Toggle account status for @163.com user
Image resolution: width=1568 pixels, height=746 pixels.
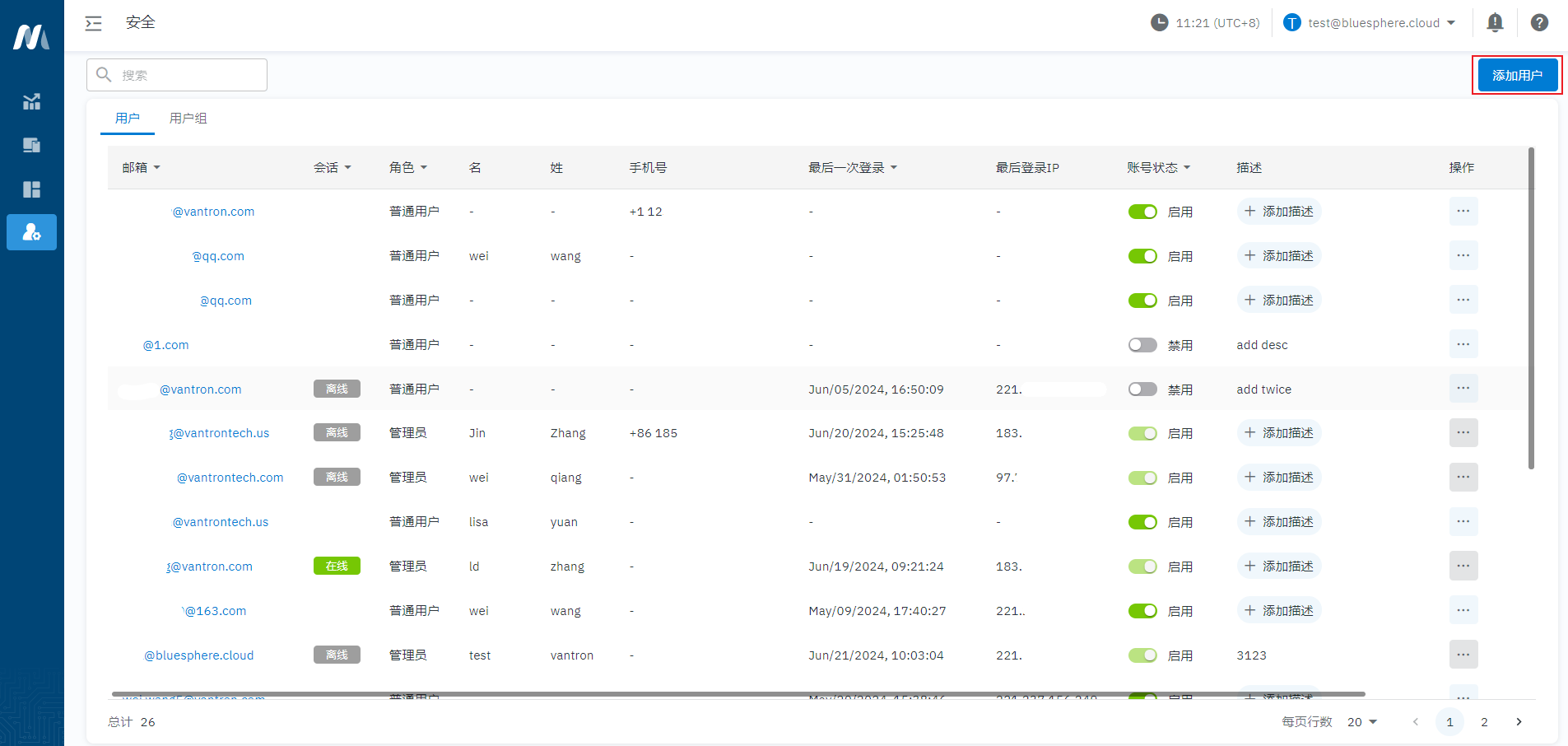(1142, 611)
